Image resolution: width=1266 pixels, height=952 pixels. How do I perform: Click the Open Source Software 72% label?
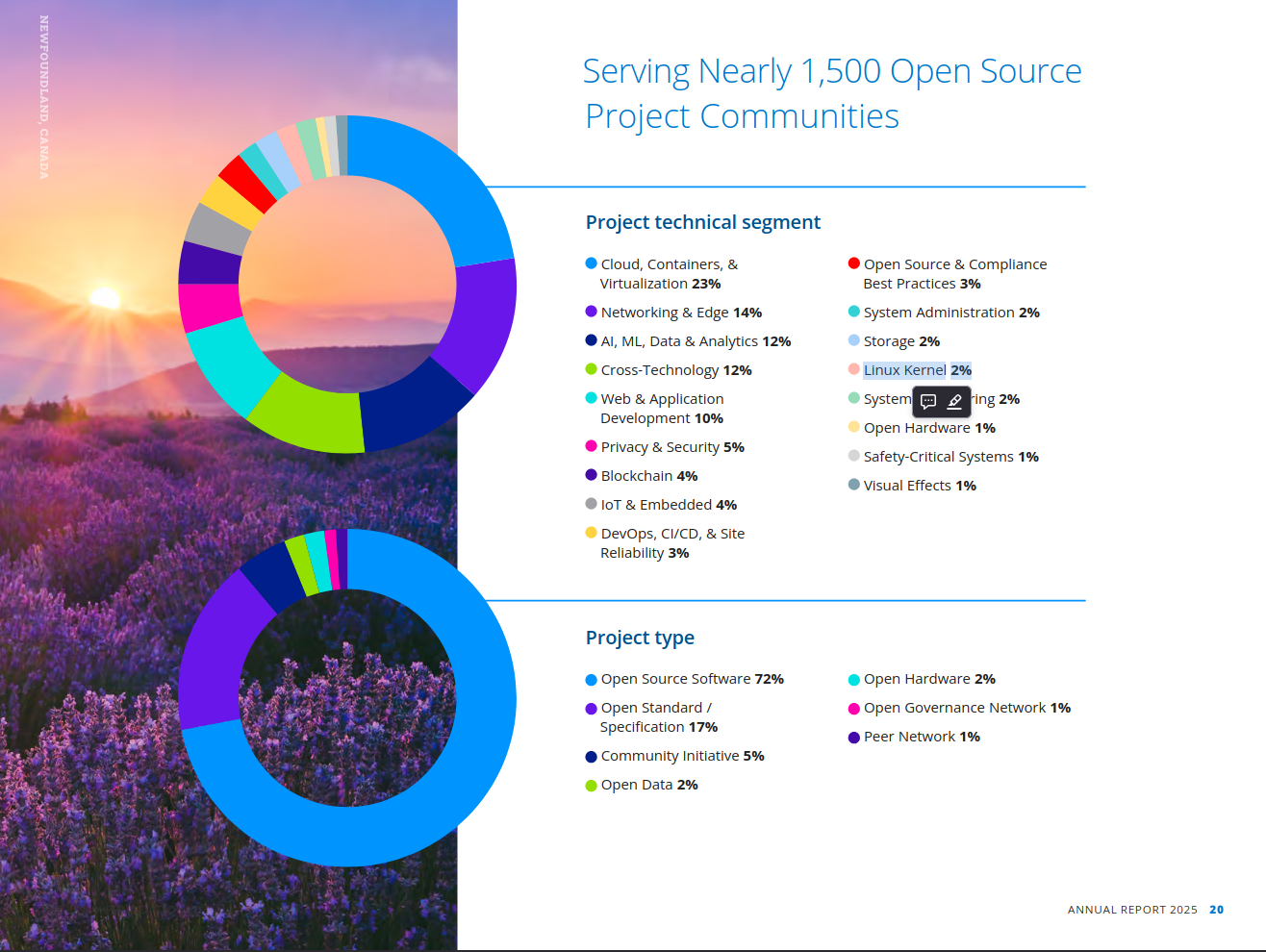(692, 679)
